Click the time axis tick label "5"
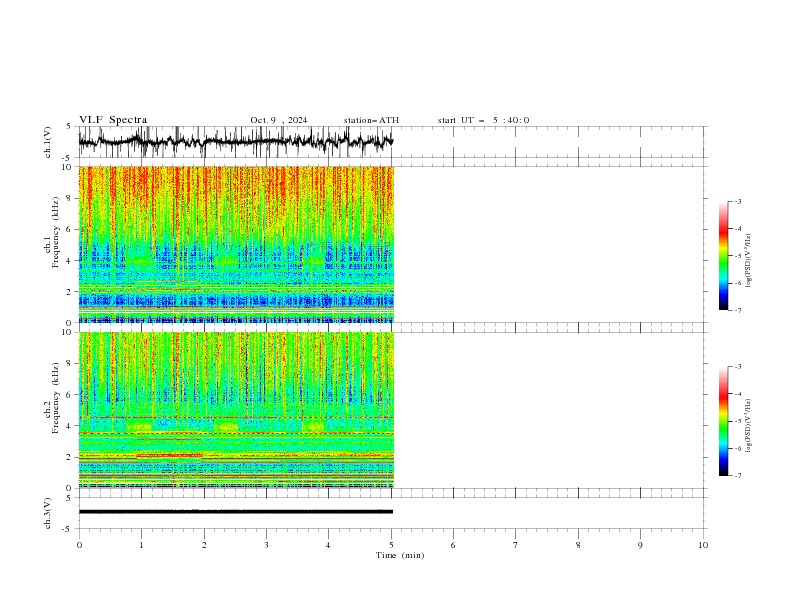The image size is (792, 612). 391,545
